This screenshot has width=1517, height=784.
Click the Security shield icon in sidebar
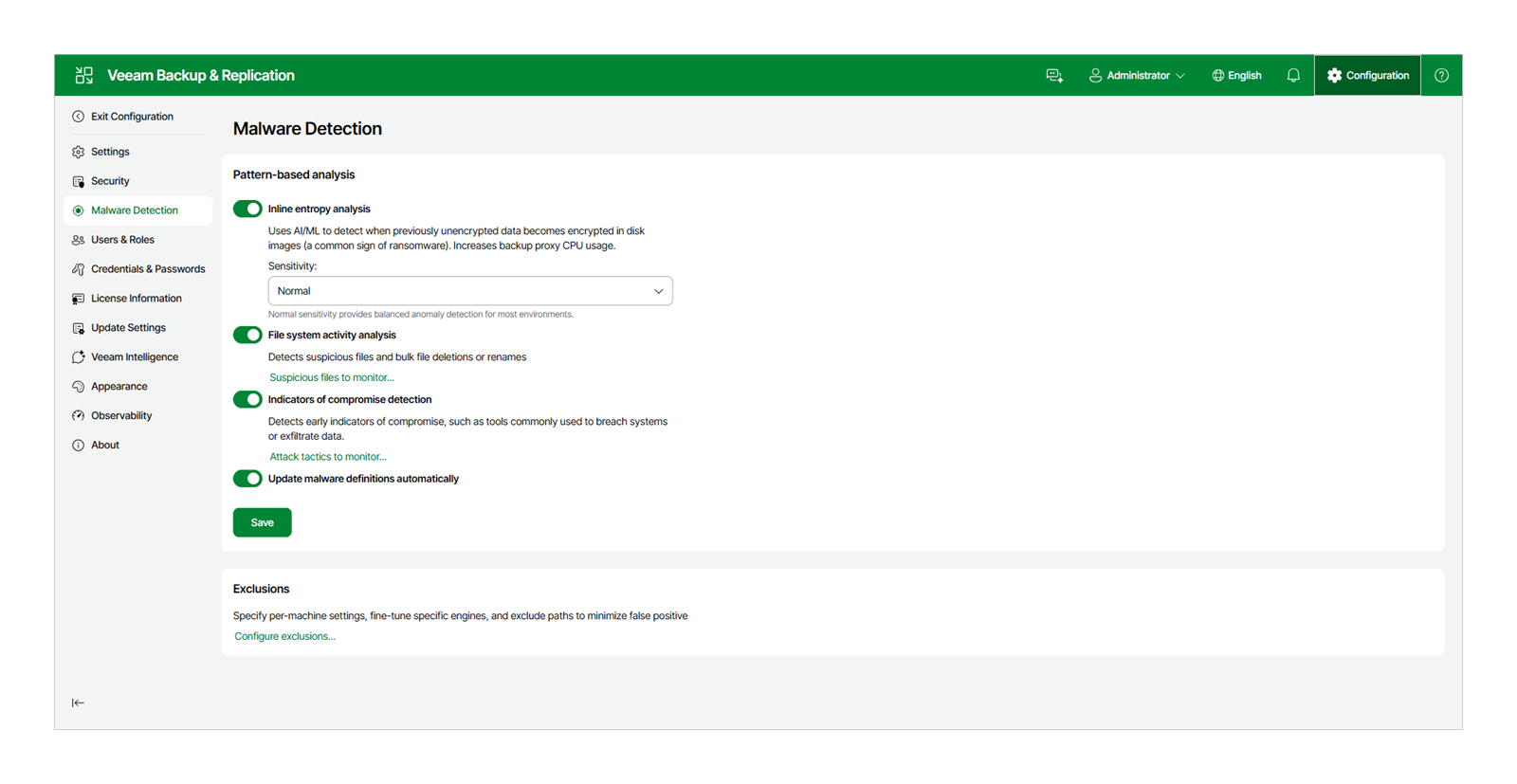78,181
